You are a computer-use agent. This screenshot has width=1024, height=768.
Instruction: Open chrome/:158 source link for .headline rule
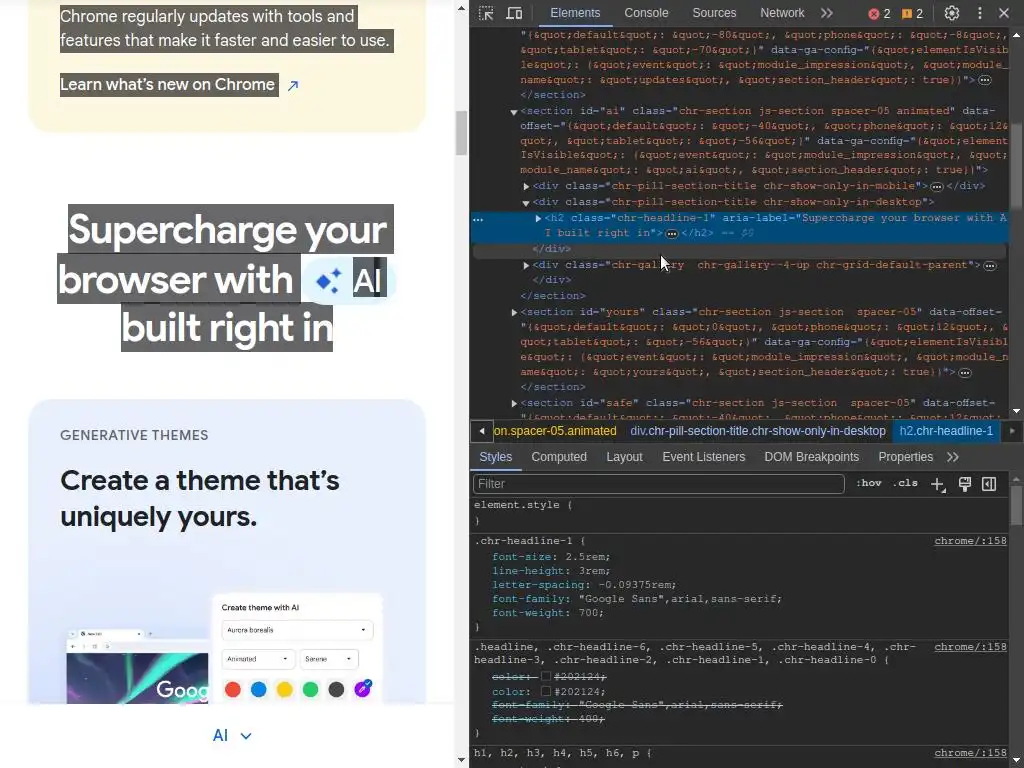click(970, 647)
